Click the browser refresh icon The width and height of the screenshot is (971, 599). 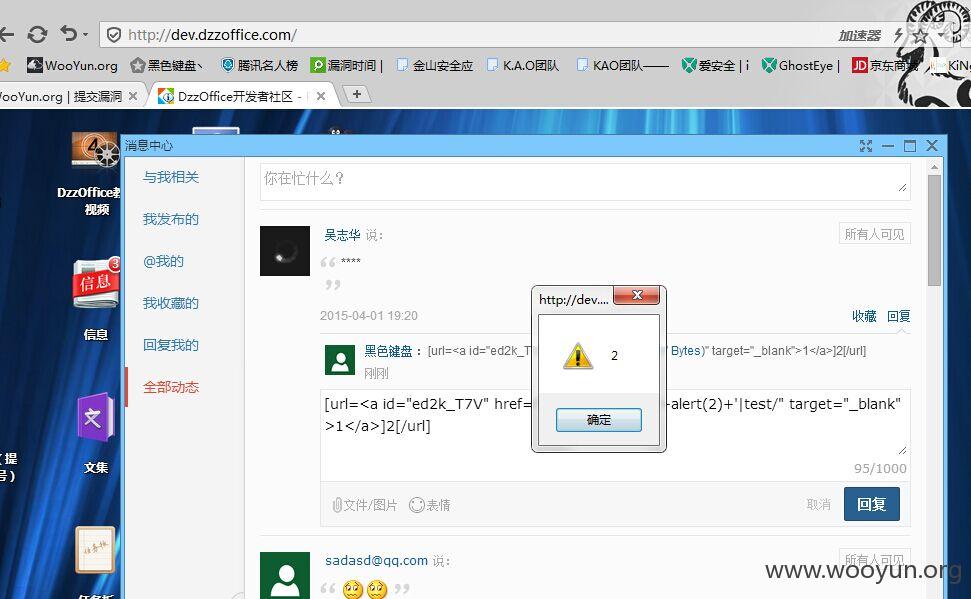(x=37, y=34)
